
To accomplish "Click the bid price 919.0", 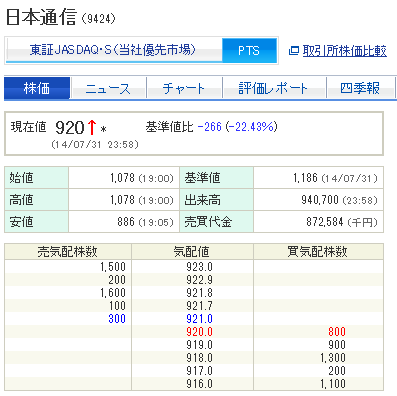I will click(199, 345).
